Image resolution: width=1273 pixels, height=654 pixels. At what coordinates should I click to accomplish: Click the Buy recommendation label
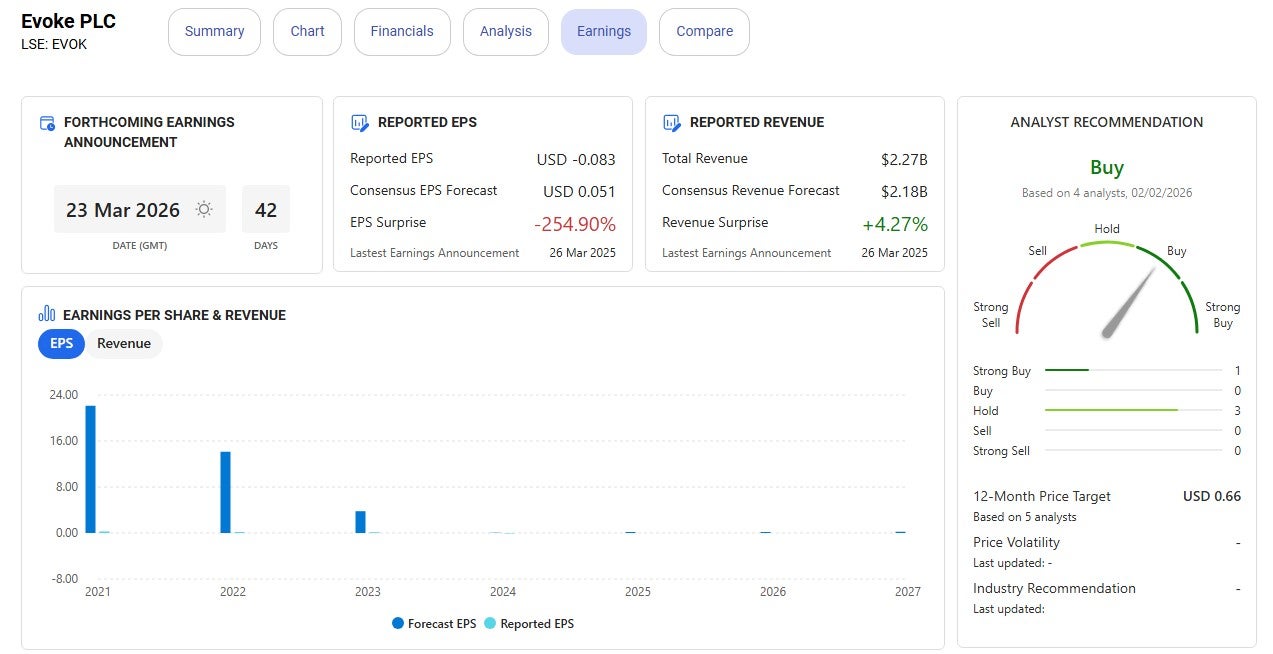1106,168
